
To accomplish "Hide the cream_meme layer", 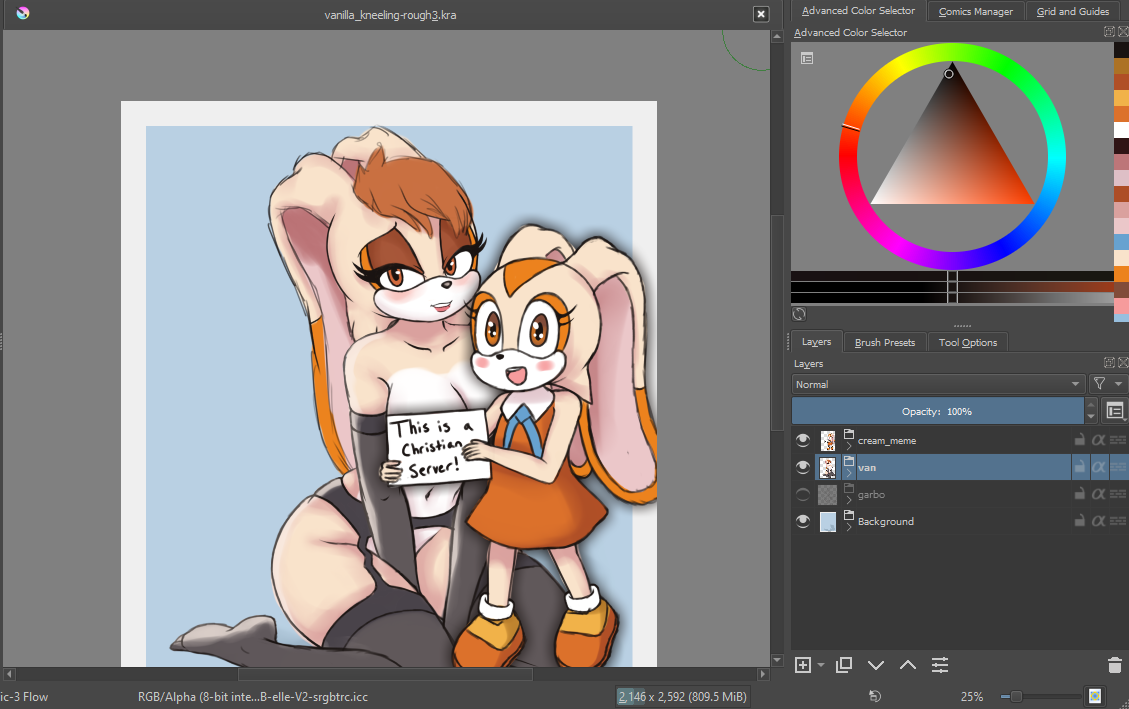I will click(x=803, y=440).
